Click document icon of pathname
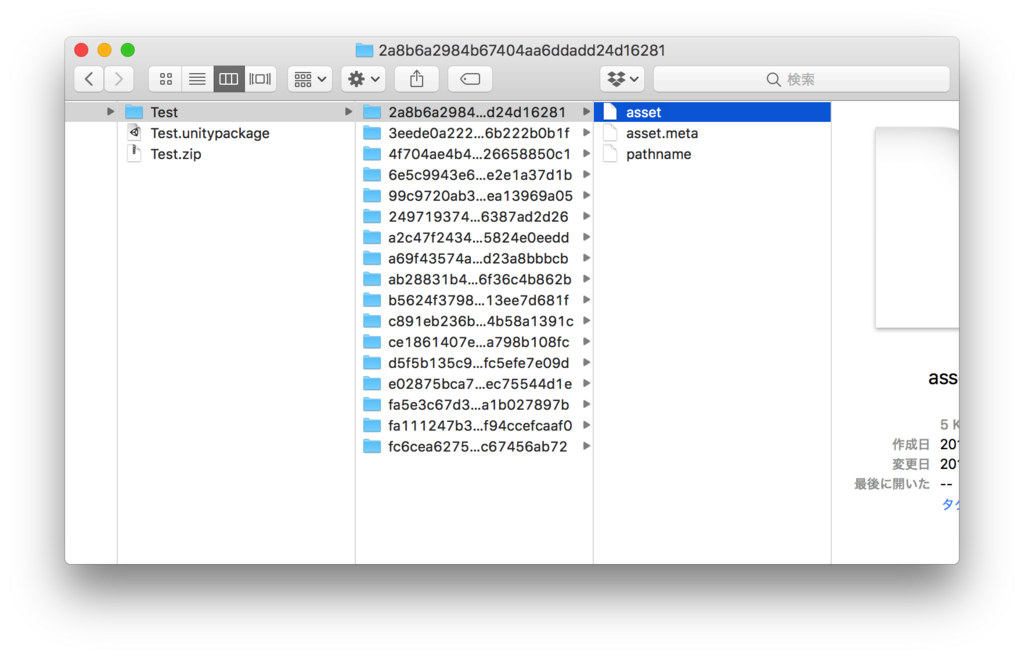1024x657 pixels. [x=610, y=153]
